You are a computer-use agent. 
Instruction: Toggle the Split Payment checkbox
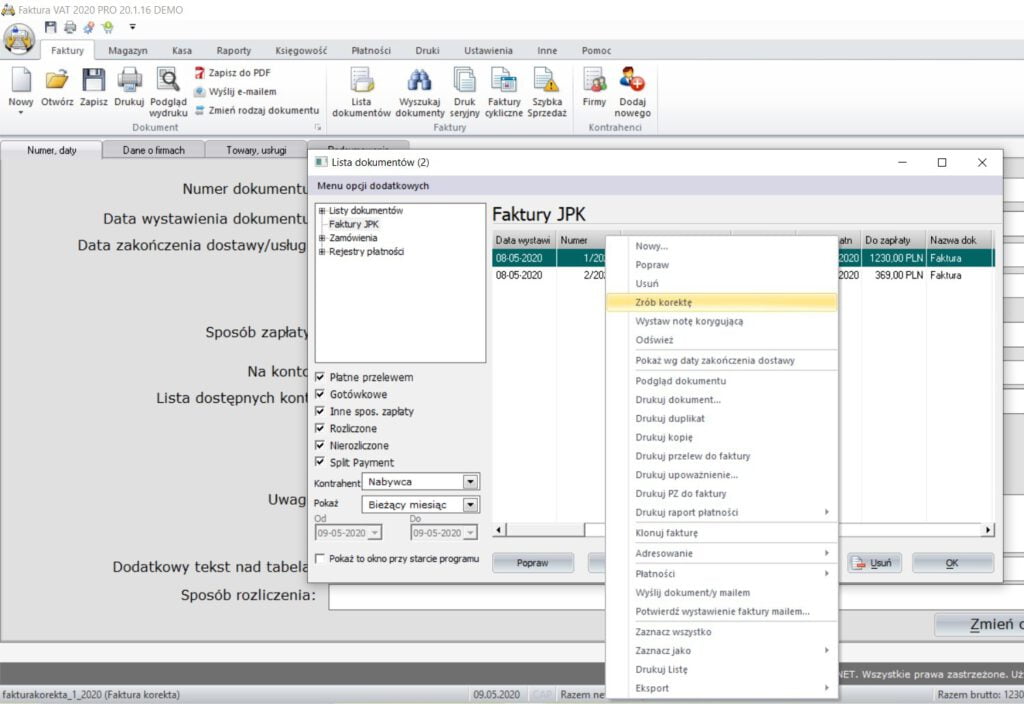(320, 462)
